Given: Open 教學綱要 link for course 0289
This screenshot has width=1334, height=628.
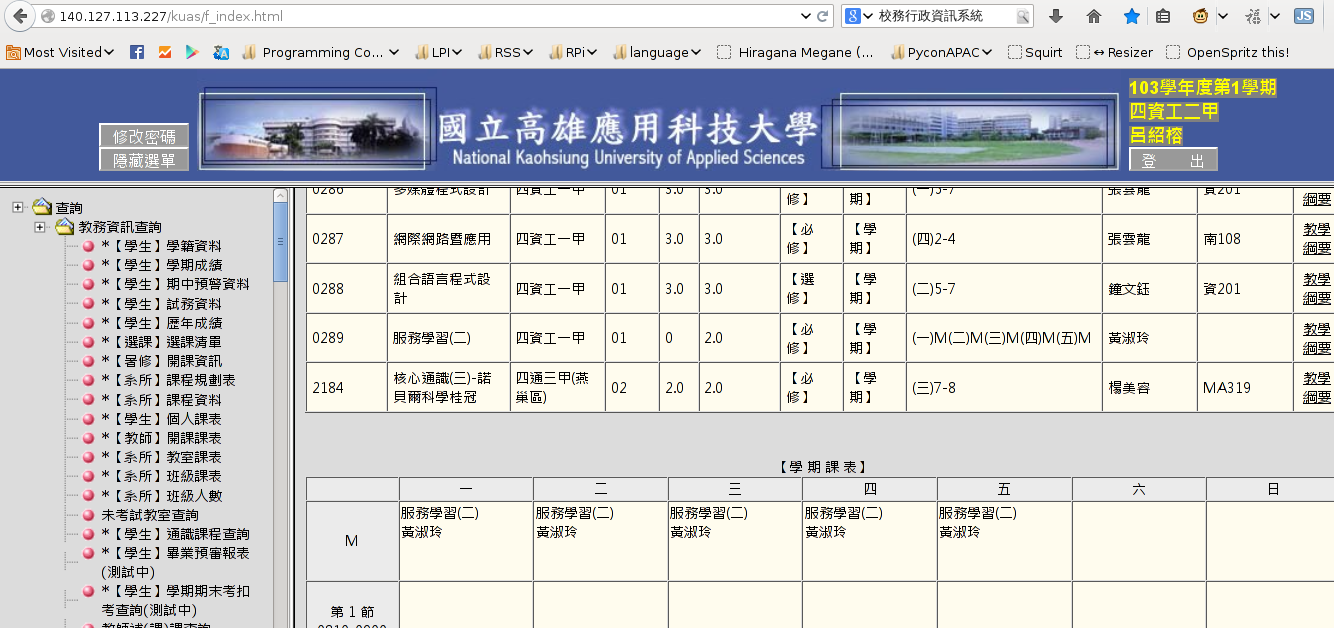Looking at the screenshot, I should pos(1317,338).
